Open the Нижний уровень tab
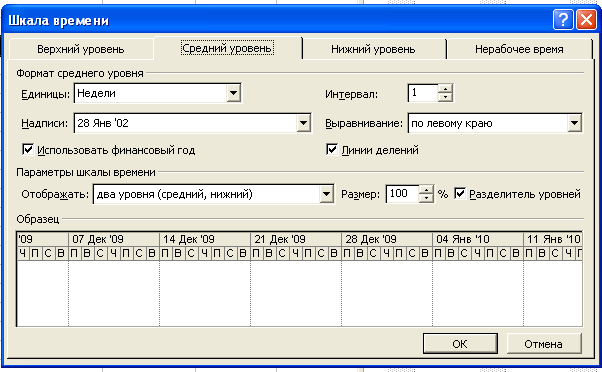Screen dimensions: 602x372 (373, 49)
